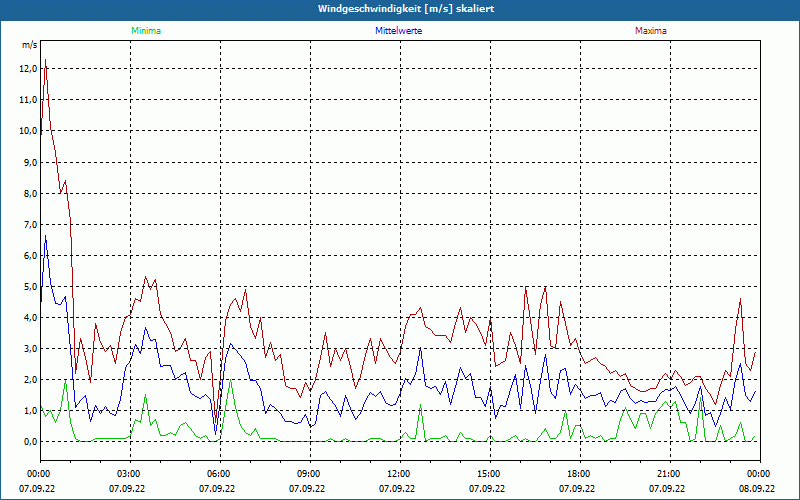Pick the 03:00 time label on x-axis
This screenshot has width=800, height=500.
click(128, 473)
